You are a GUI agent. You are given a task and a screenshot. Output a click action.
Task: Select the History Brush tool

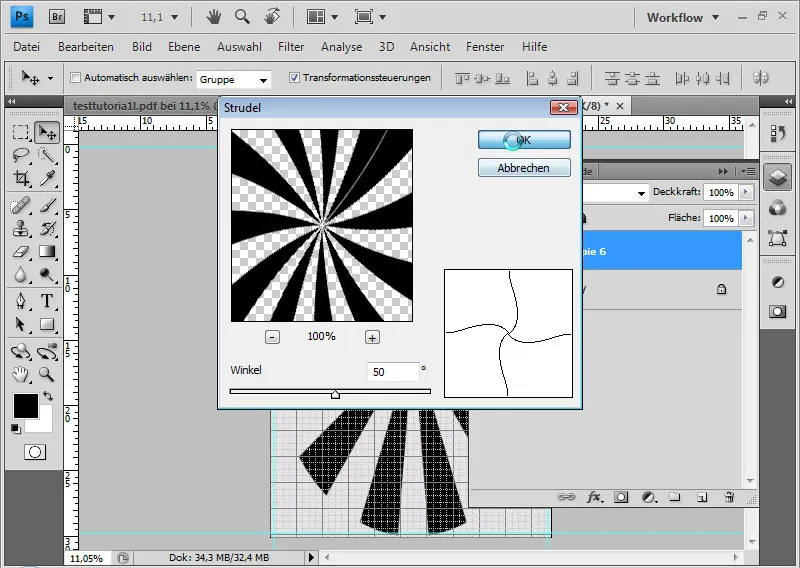pyautogui.click(x=47, y=229)
